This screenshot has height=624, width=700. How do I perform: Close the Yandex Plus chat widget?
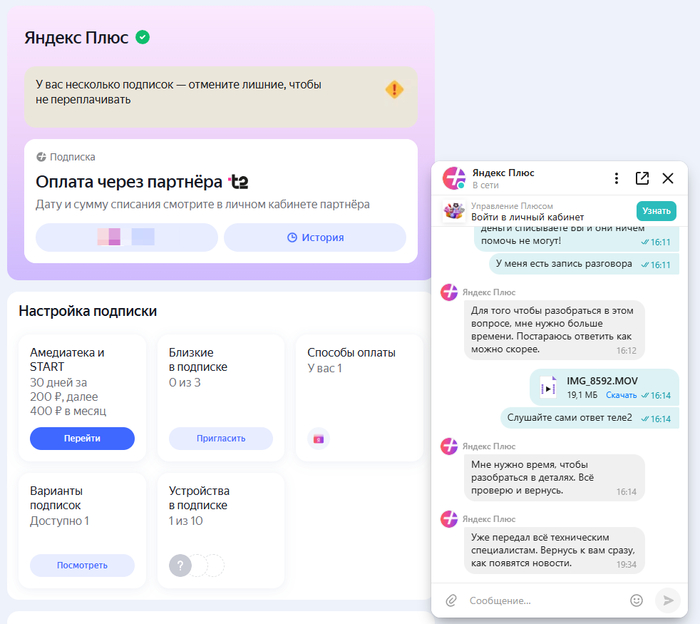click(x=668, y=179)
